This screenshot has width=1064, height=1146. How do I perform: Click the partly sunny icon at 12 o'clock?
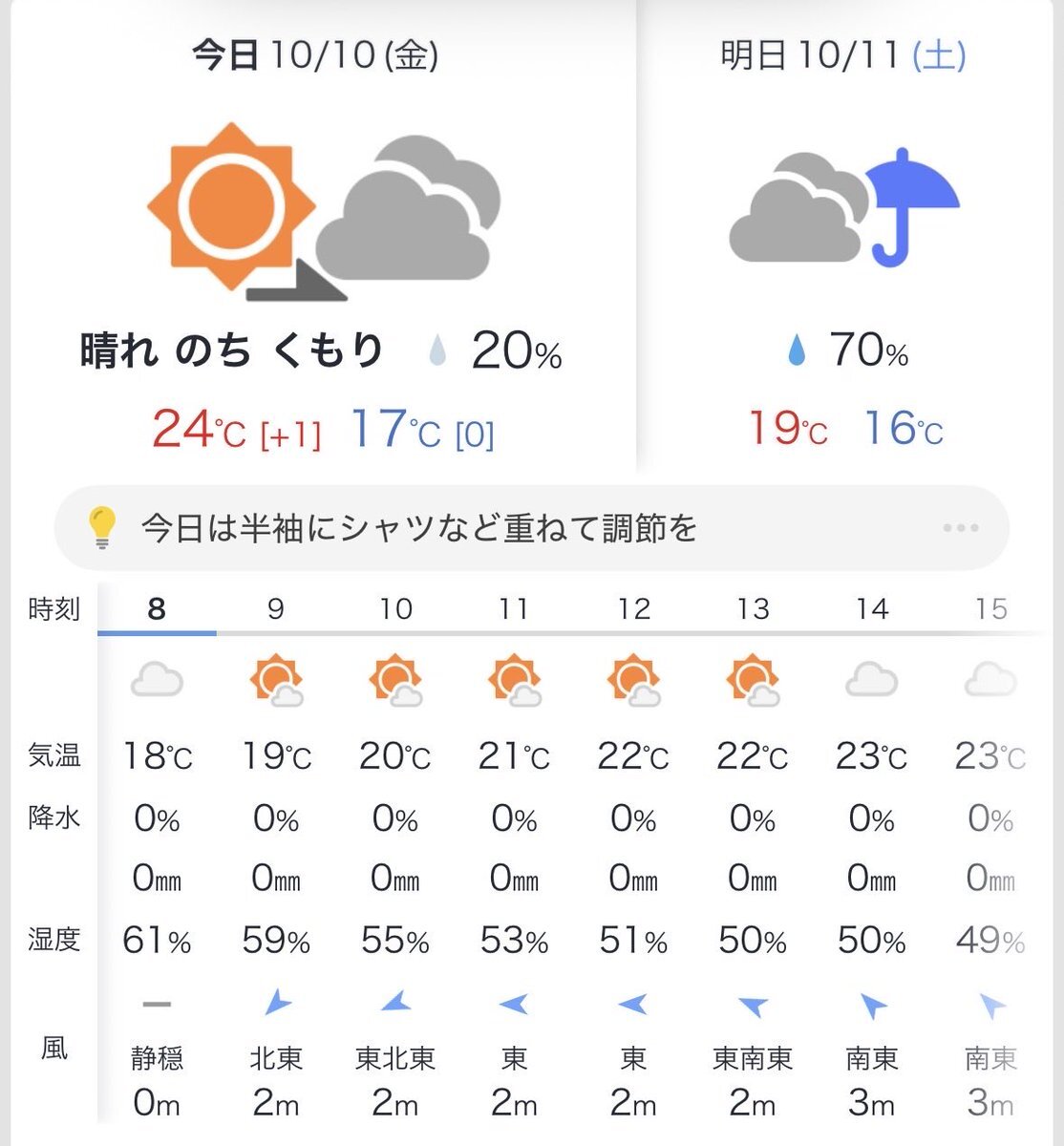[633, 681]
